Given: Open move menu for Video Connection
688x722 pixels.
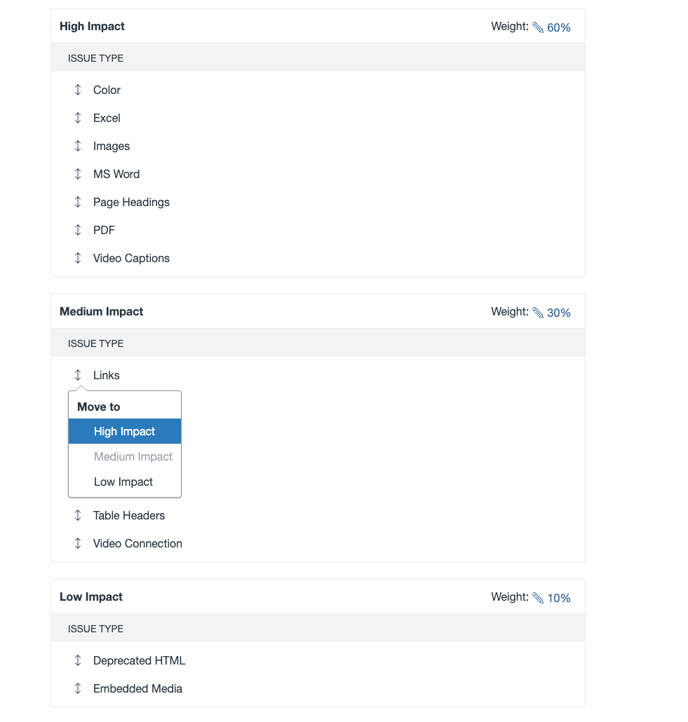Looking at the screenshot, I should [x=78, y=544].
